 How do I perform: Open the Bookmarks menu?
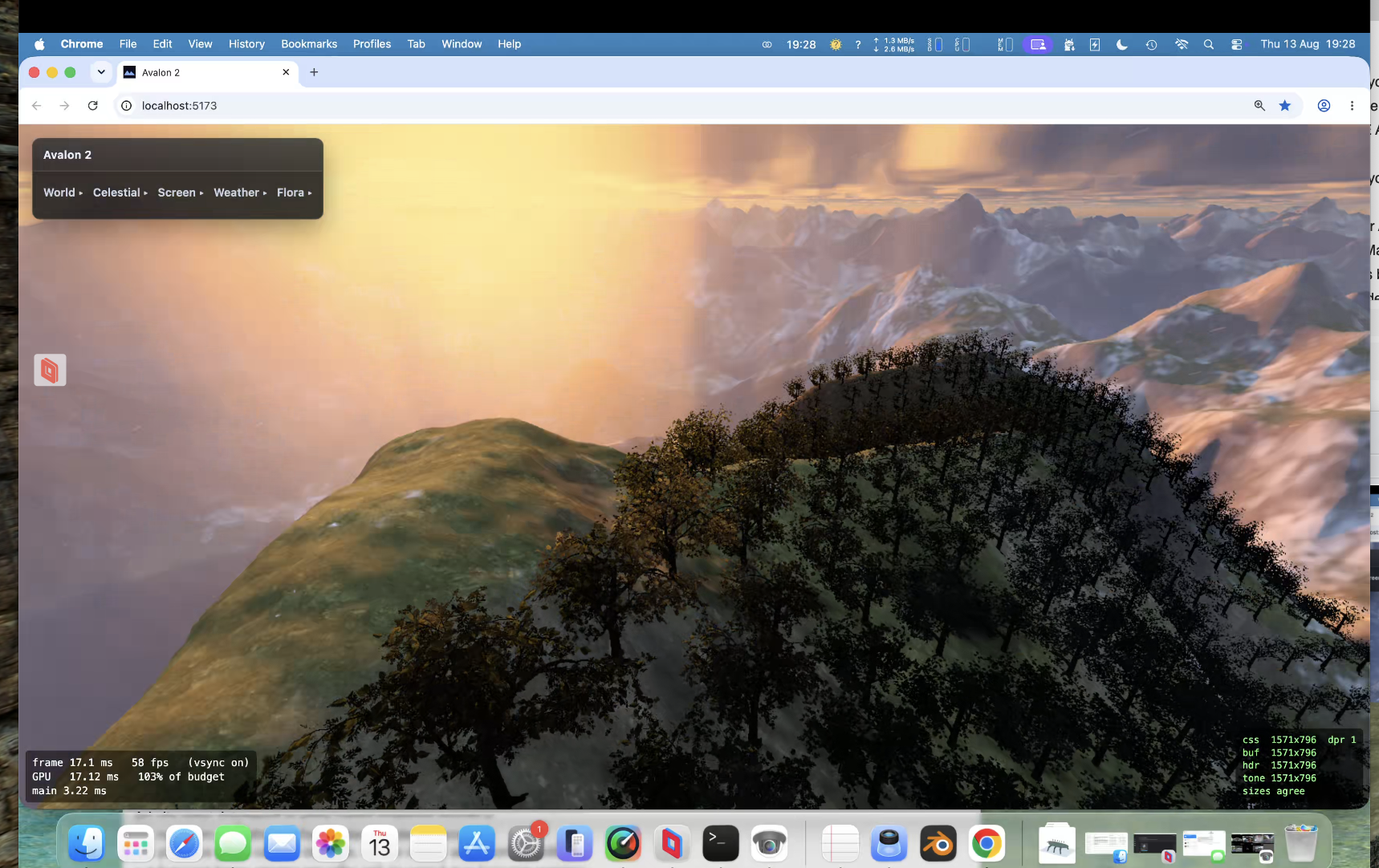(x=309, y=44)
